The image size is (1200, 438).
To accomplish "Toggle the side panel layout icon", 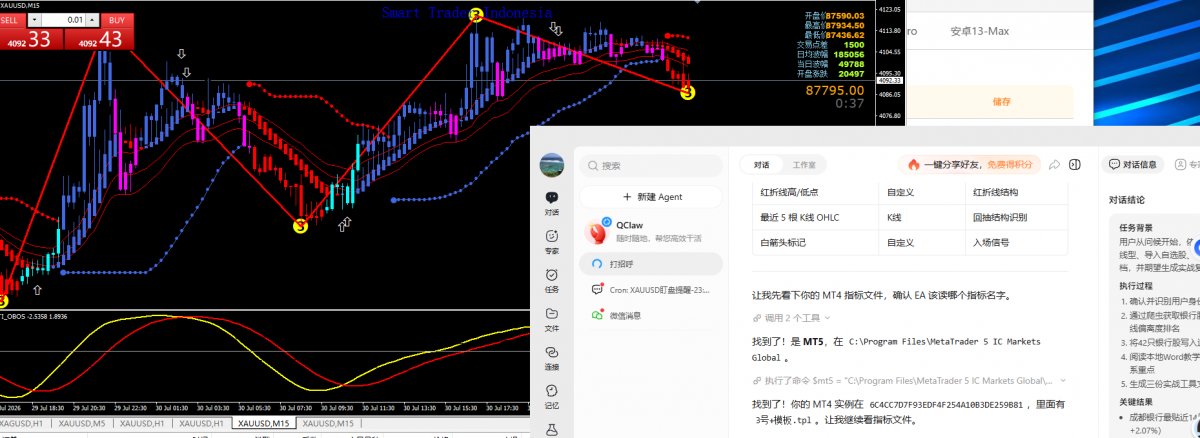I will 1075,164.
